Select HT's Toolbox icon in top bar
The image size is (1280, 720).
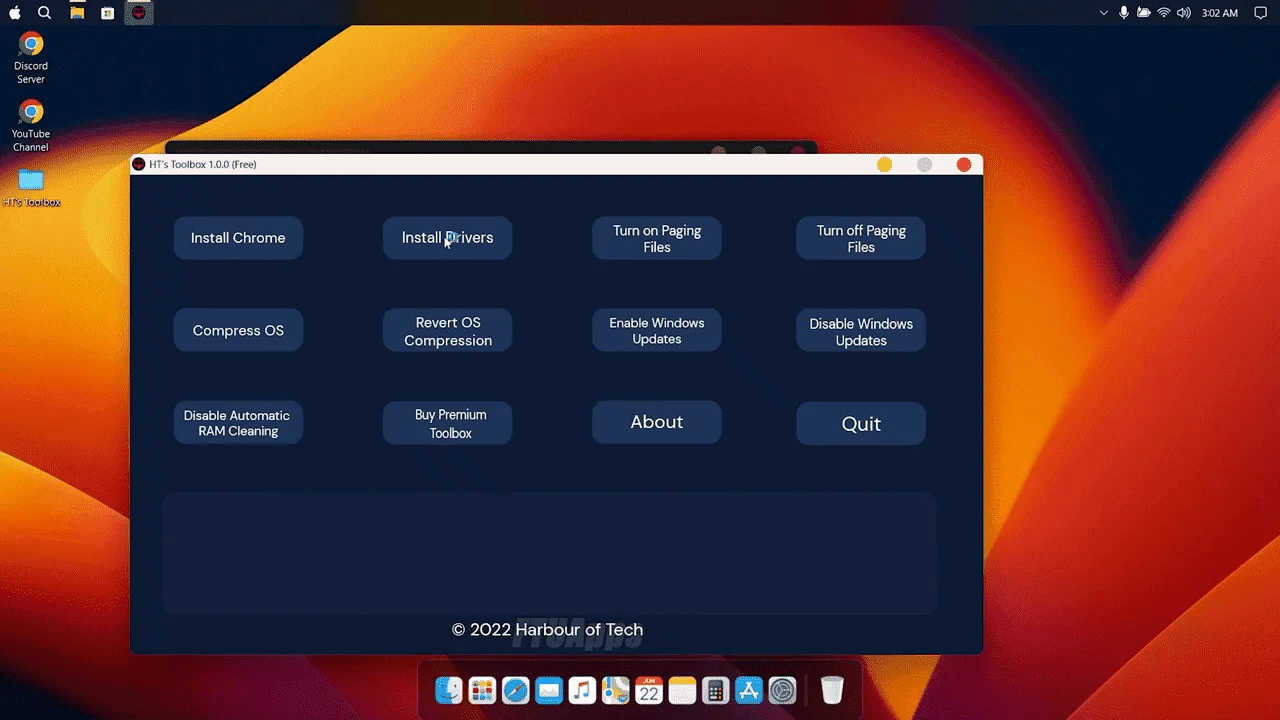pyautogui.click(x=139, y=13)
